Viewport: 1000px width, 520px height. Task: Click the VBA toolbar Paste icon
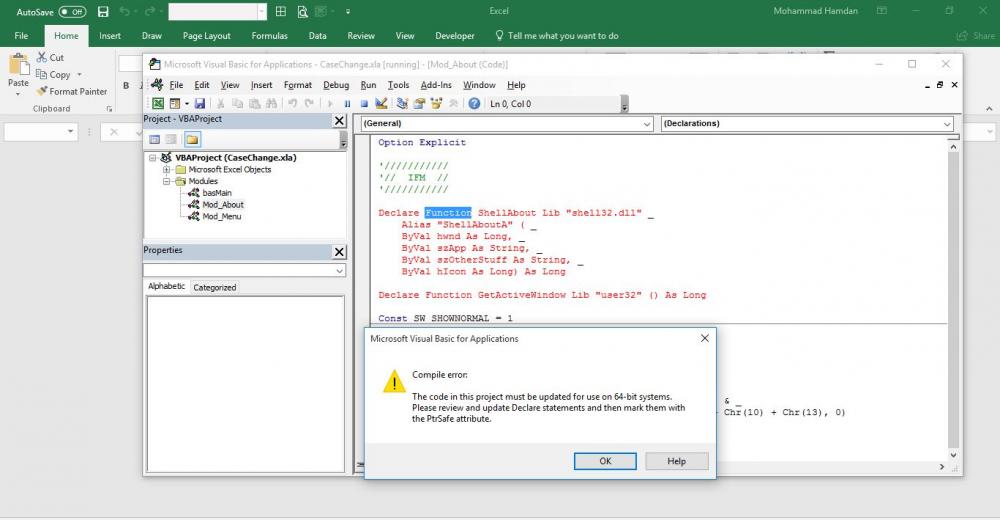[x=254, y=103]
